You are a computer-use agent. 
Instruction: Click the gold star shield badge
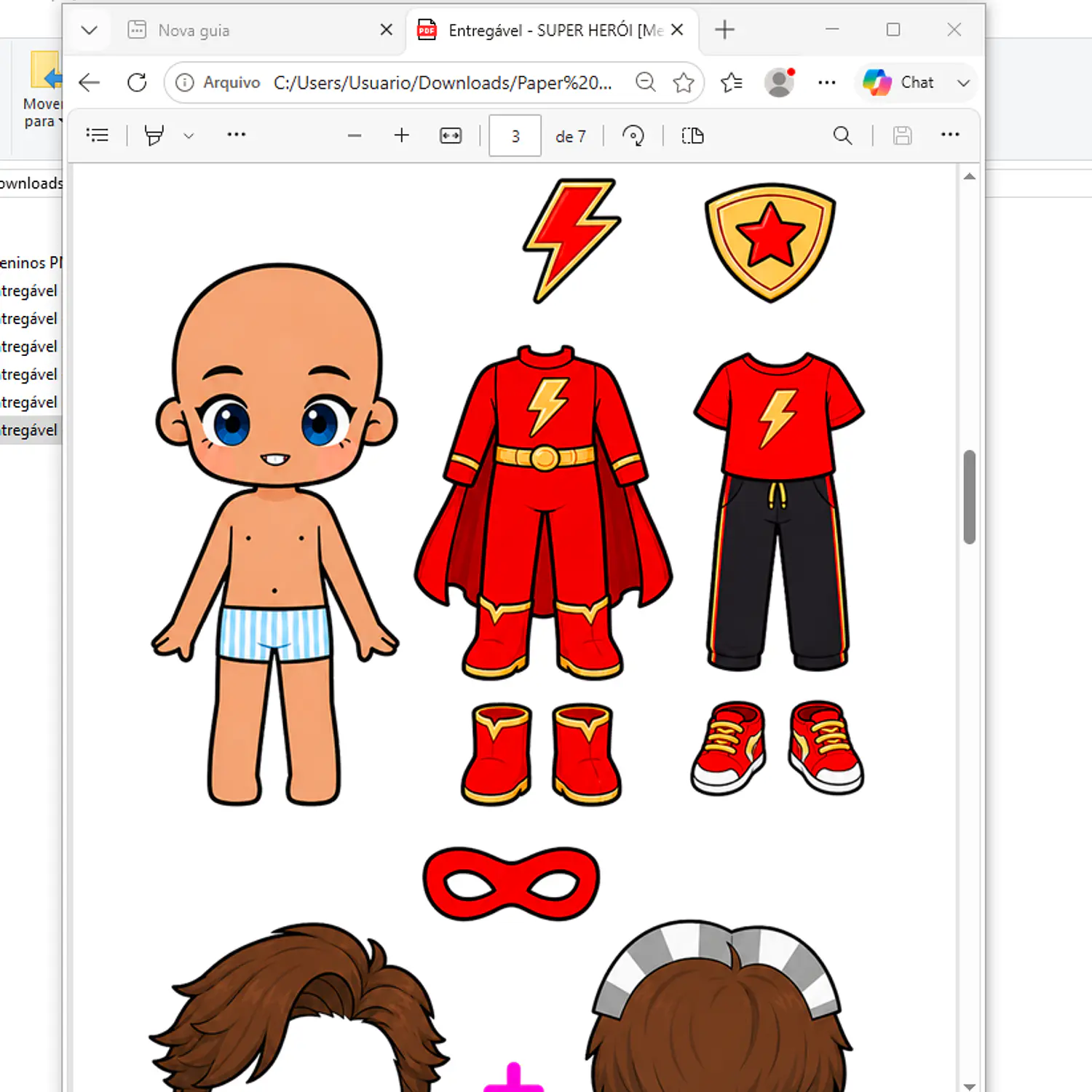(x=770, y=242)
